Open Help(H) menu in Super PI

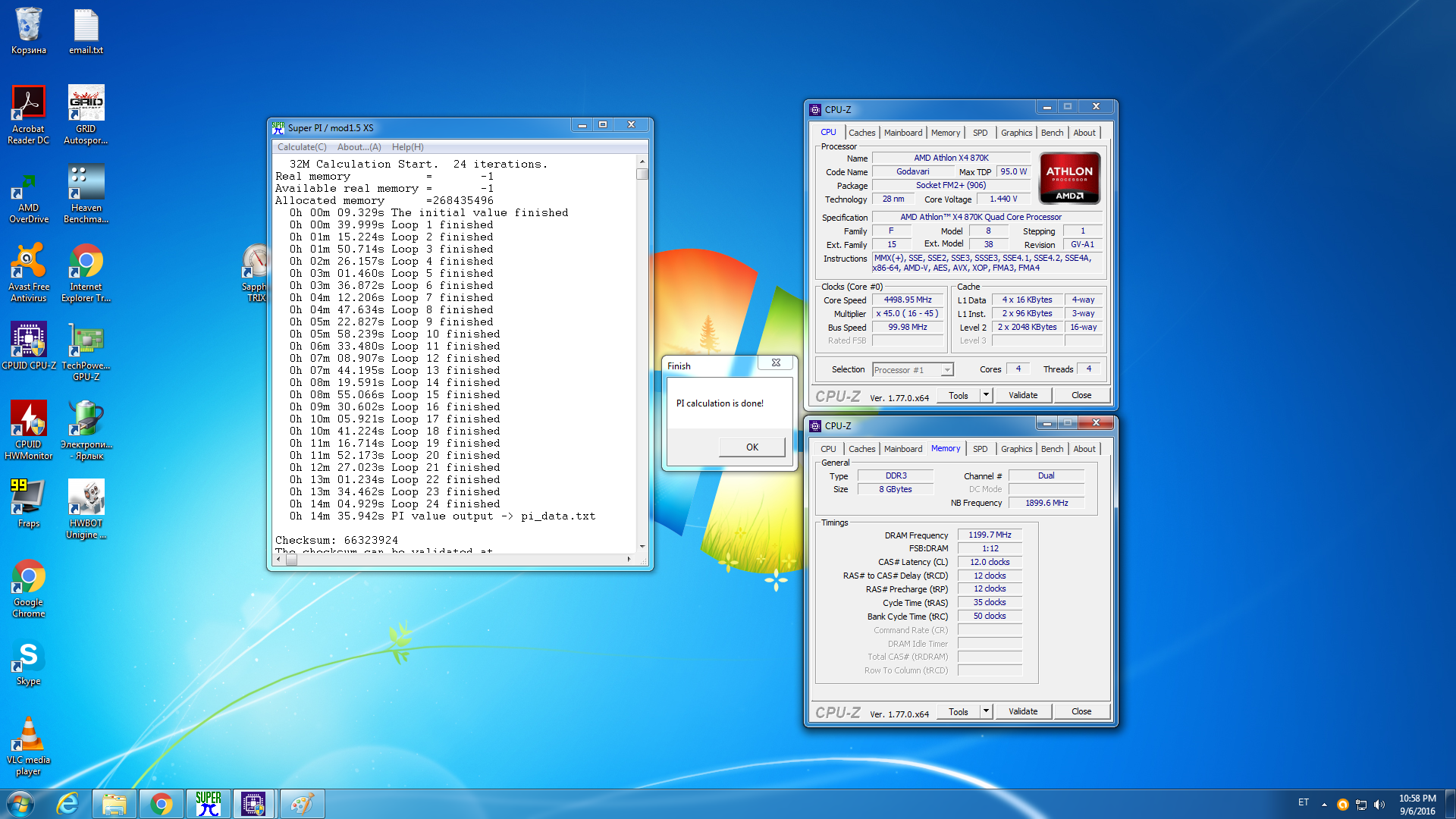pos(408,147)
